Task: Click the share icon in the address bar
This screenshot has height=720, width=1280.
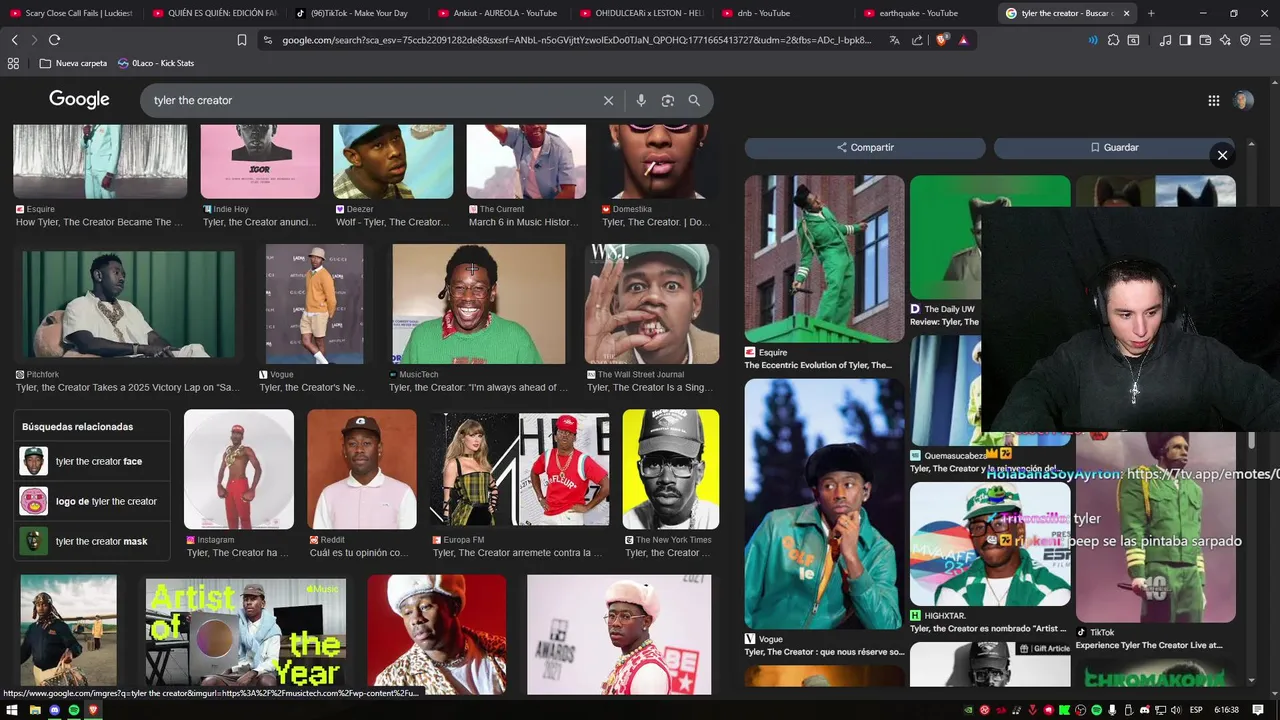Action: point(917,40)
